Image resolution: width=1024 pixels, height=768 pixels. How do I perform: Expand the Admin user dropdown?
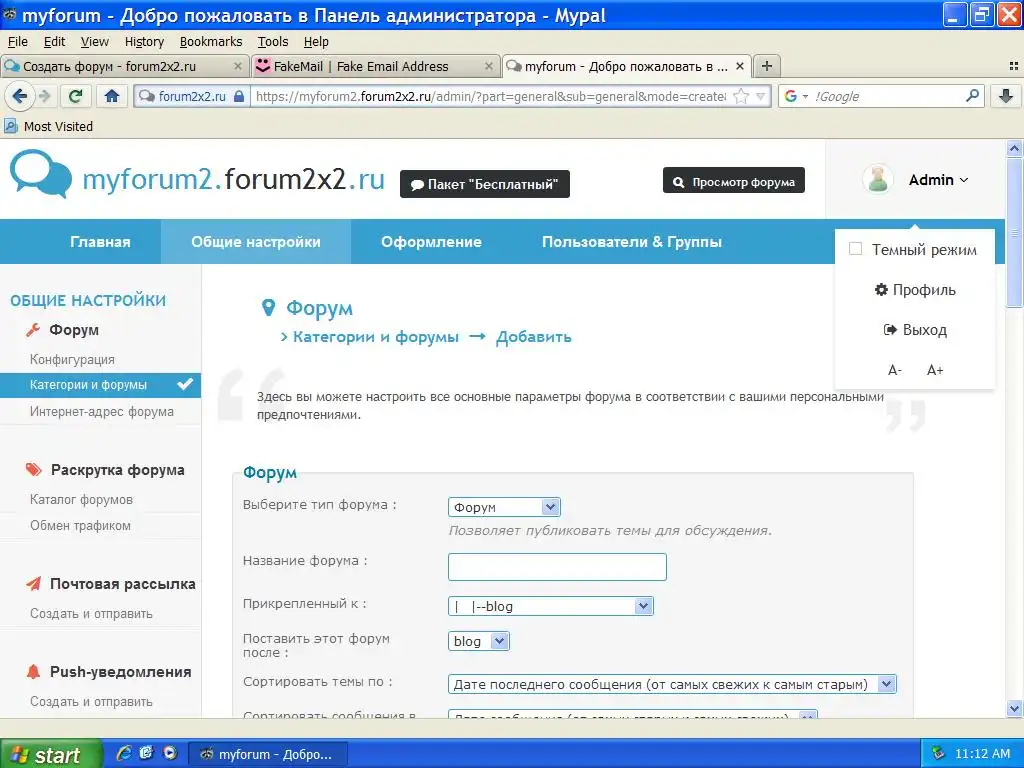(x=938, y=180)
